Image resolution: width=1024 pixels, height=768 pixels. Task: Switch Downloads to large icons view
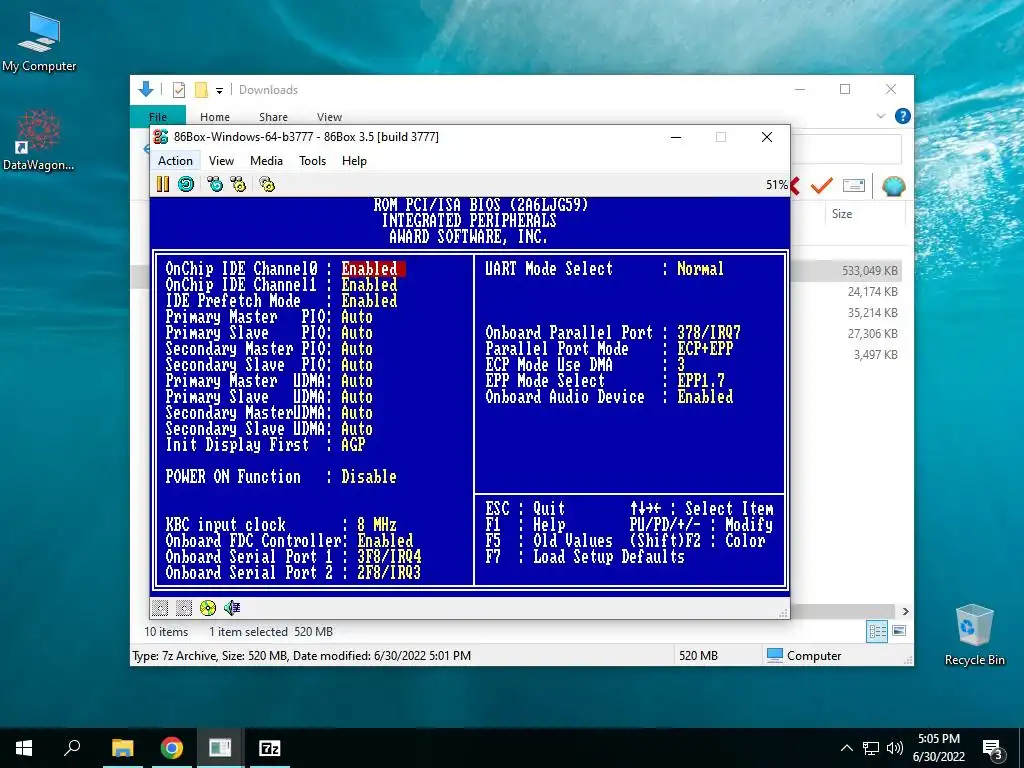click(899, 631)
